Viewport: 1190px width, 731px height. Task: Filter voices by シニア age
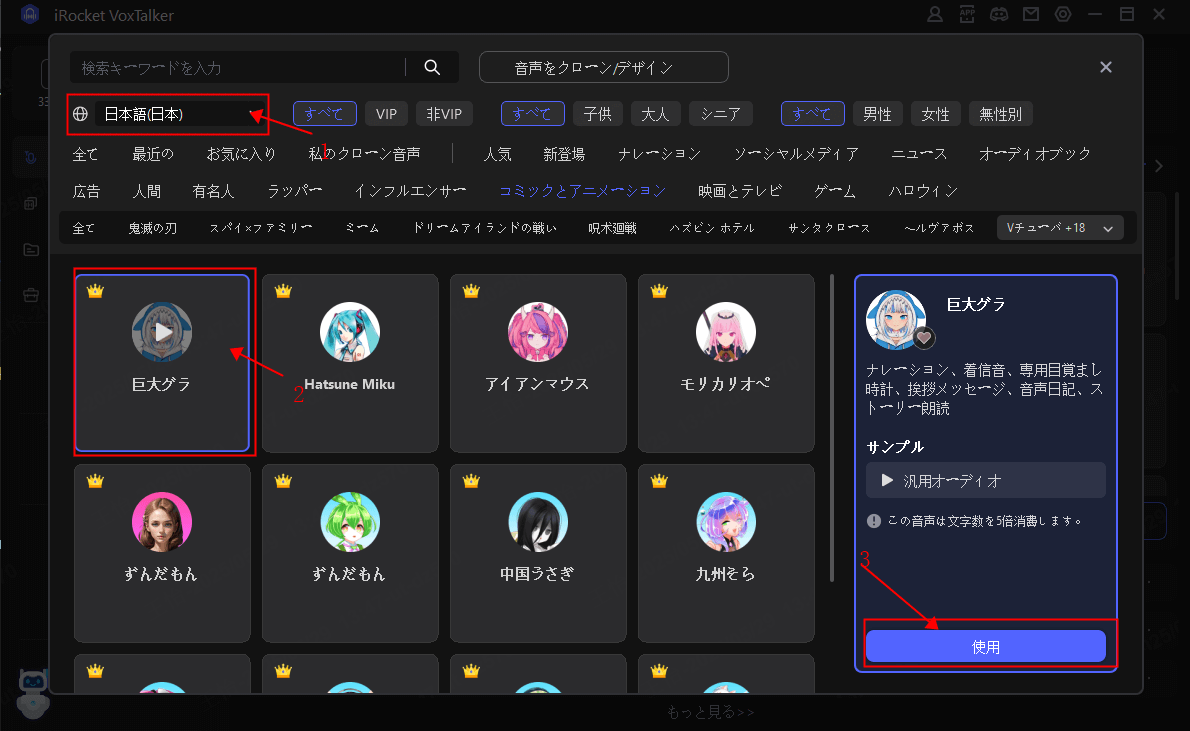720,114
